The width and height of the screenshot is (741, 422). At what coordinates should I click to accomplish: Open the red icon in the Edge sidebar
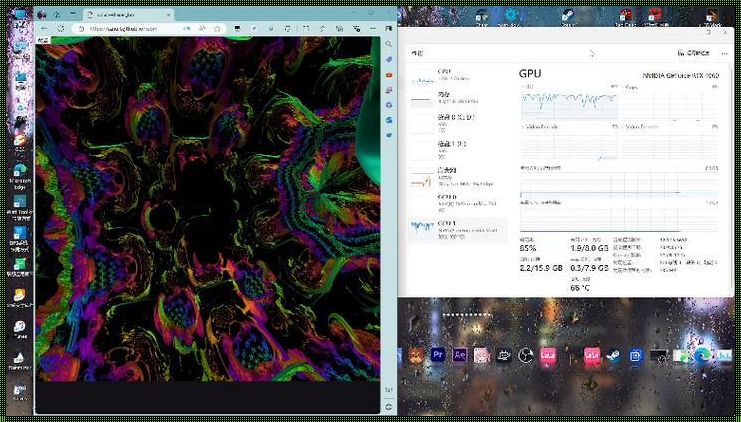click(388, 75)
